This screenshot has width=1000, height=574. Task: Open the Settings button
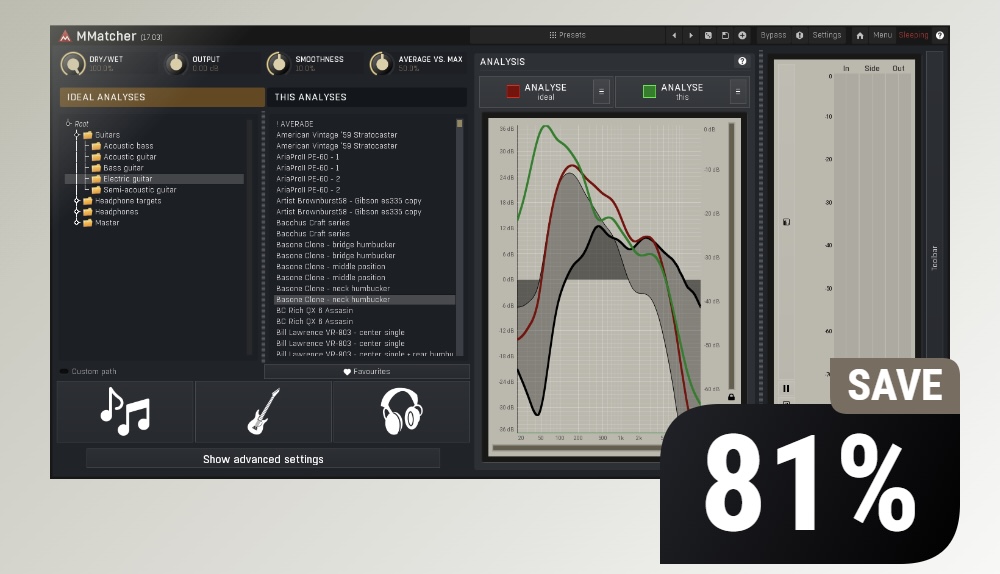click(x=827, y=35)
